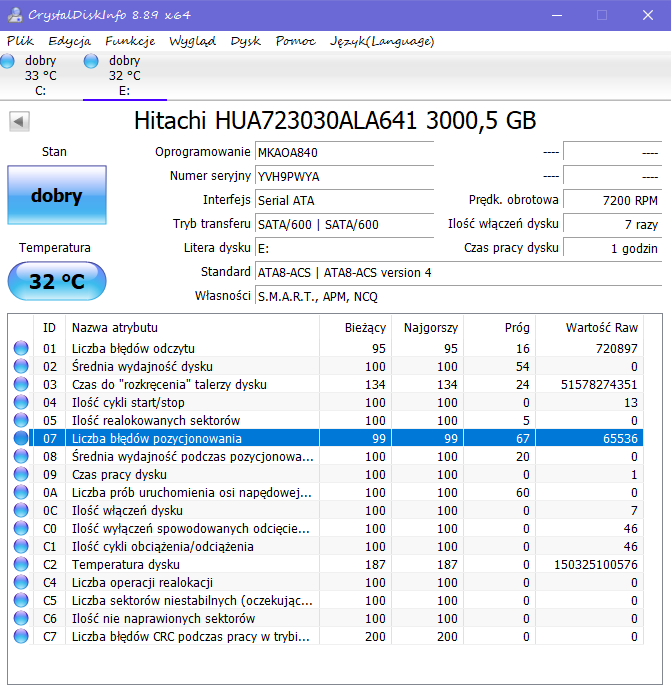Click the 'Wartość Raw' column header
The image size is (671, 689).
point(589,327)
